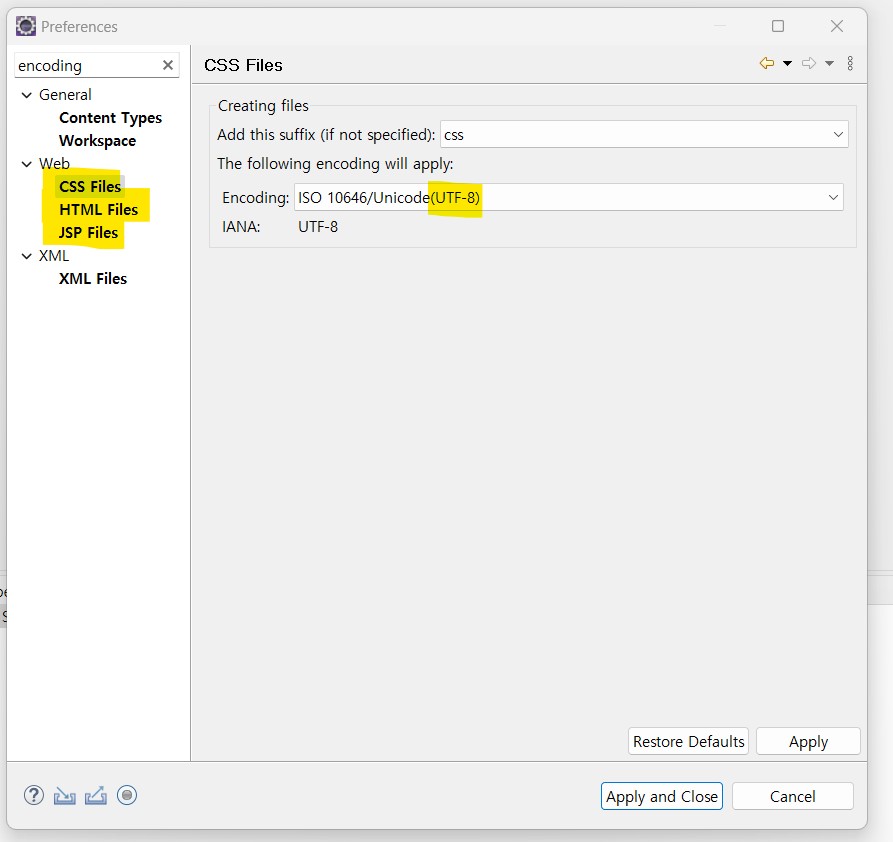Go forward to next preference page
This screenshot has width=893, height=842.
(x=809, y=63)
